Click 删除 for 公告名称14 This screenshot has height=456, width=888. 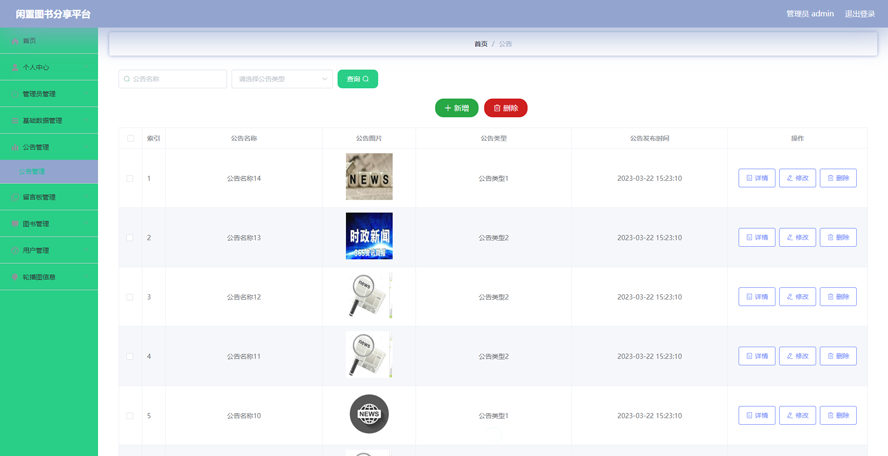pos(838,178)
